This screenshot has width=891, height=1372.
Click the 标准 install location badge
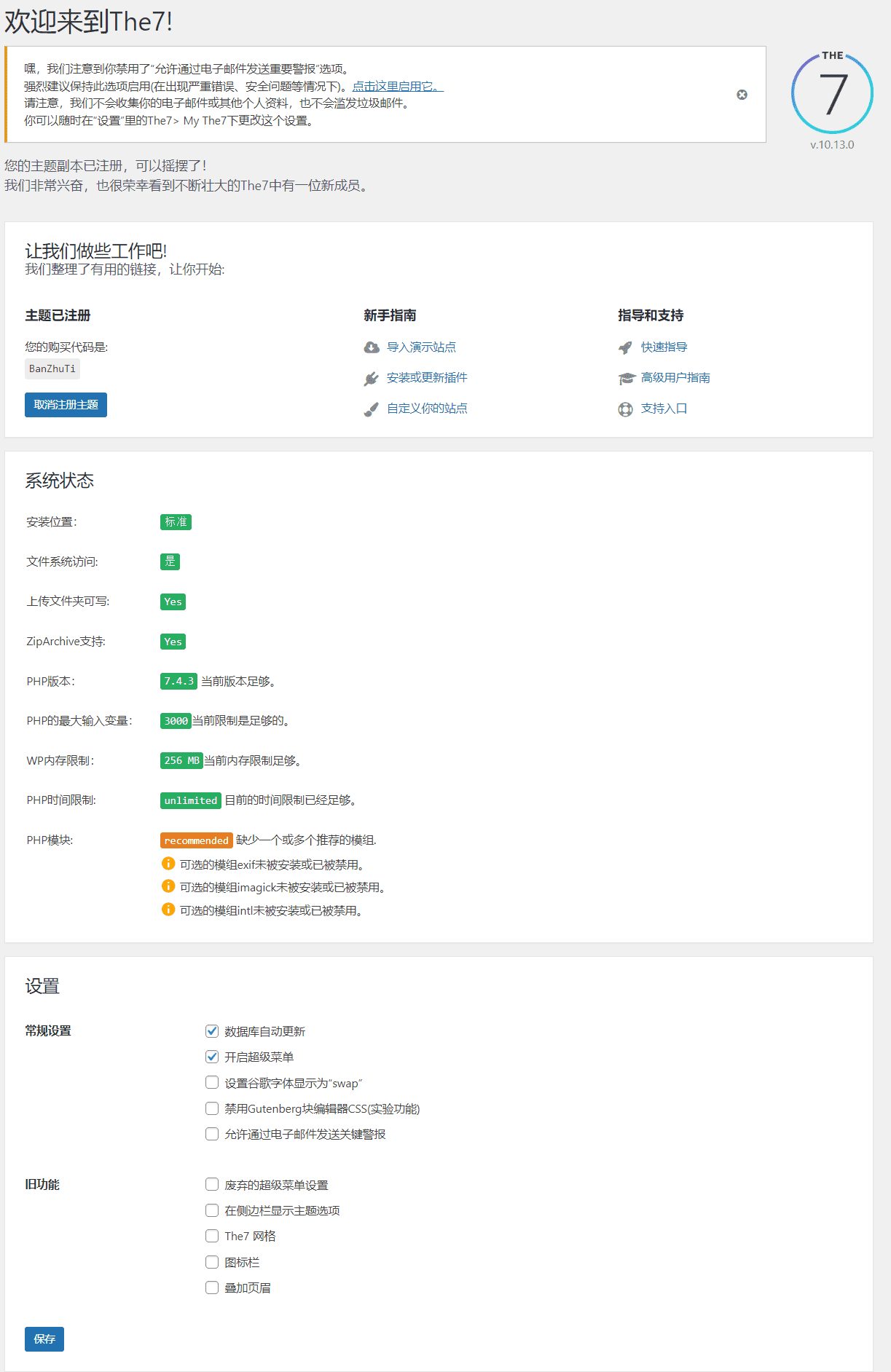[x=176, y=521]
